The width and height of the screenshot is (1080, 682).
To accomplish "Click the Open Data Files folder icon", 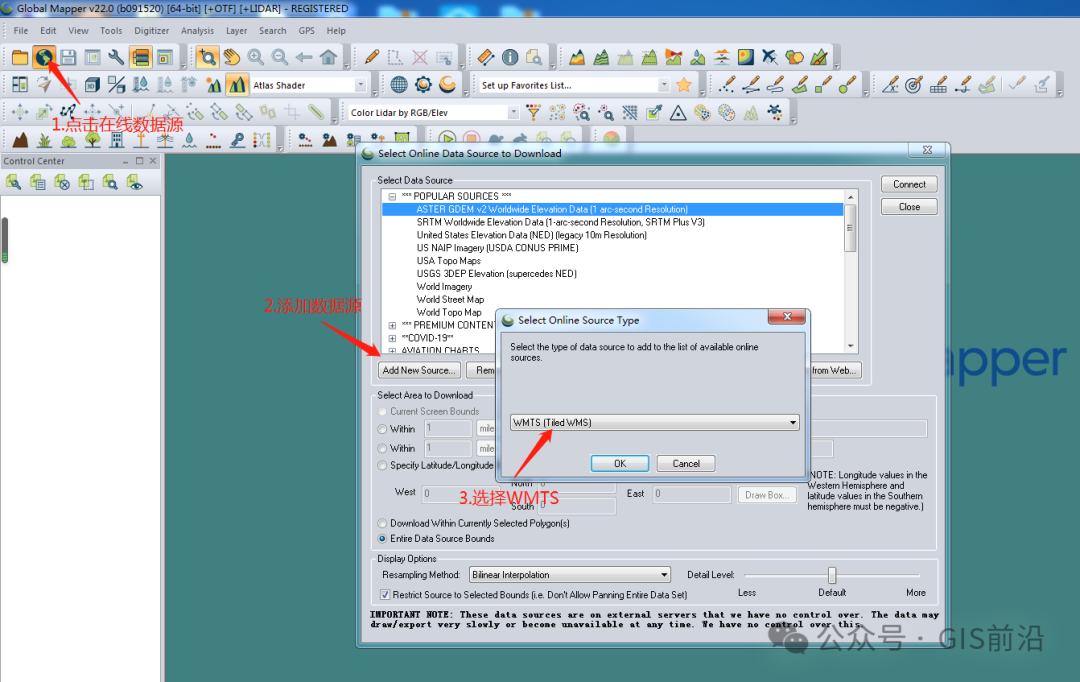I will click(20, 57).
